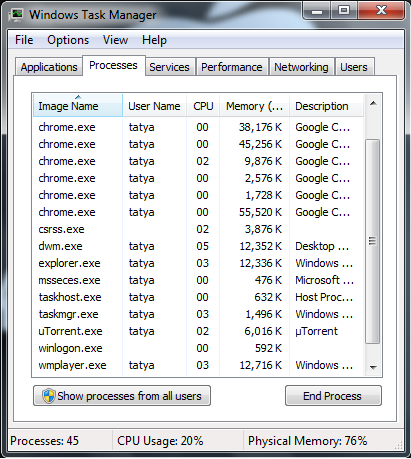Image resolution: width=411 pixels, height=459 pixels.
Task: Click shield icon on Show processes button
Action: pos(49,396)
